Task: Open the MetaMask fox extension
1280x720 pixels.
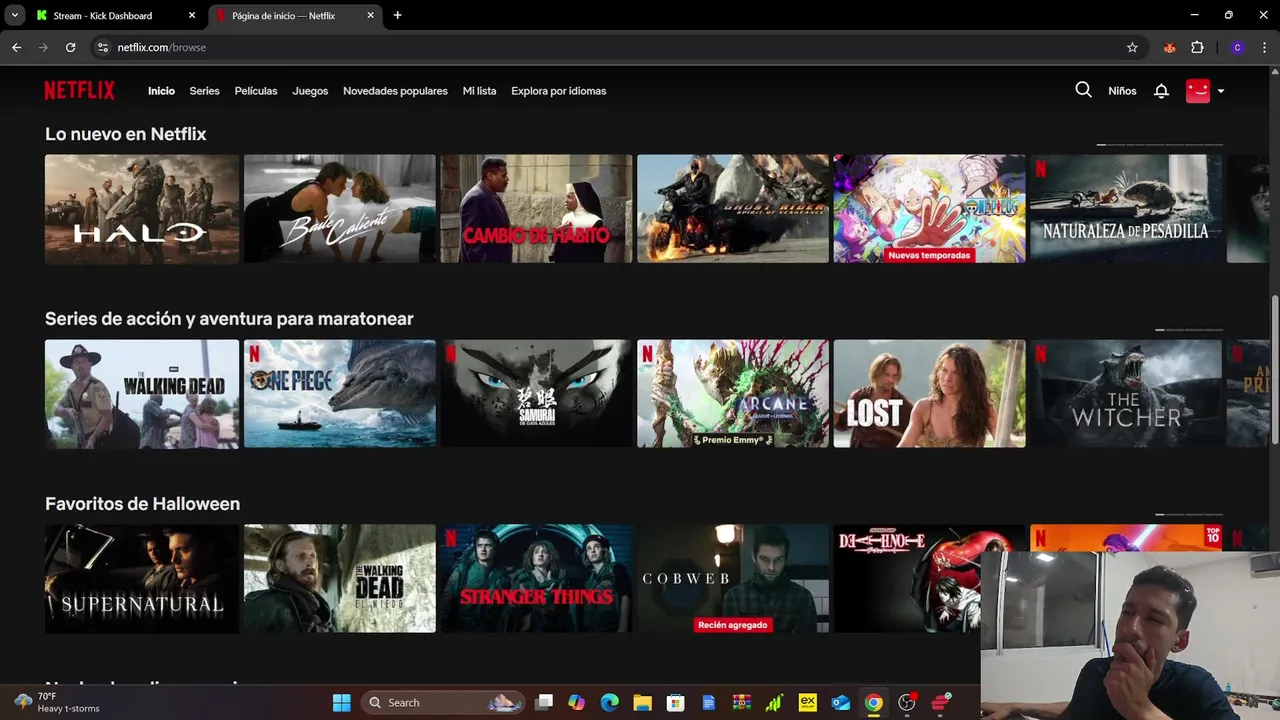Action: click(1169, 47)
